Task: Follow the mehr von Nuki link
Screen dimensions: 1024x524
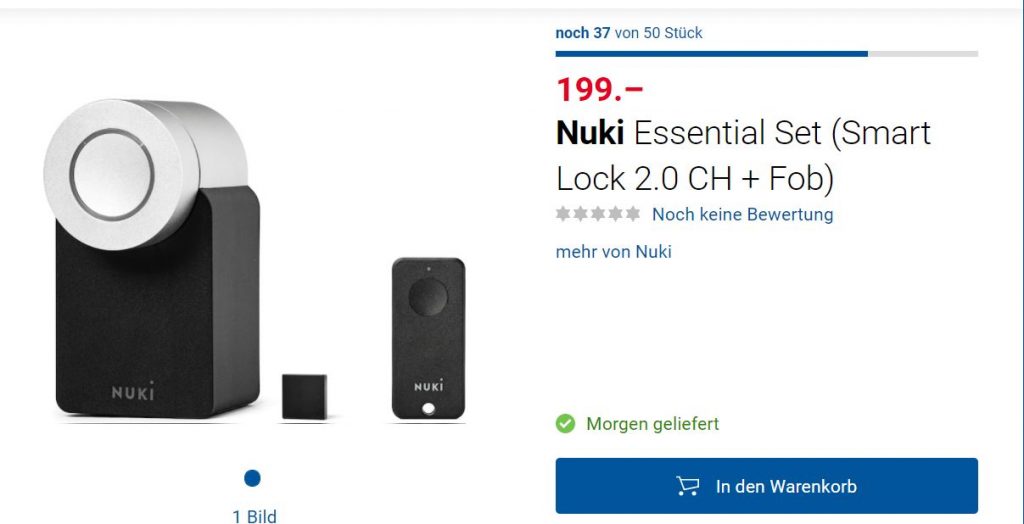Action: (x=613, y=251)
